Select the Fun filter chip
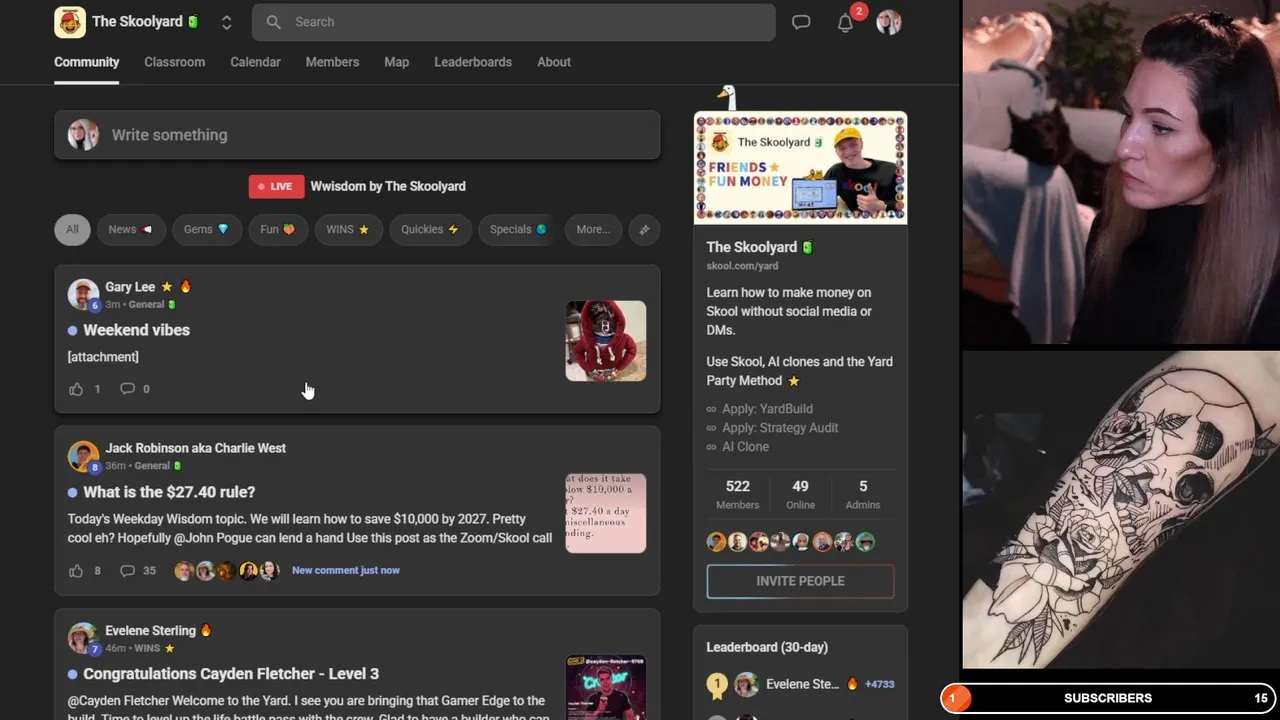1280x720 pixels. (277, 229)
